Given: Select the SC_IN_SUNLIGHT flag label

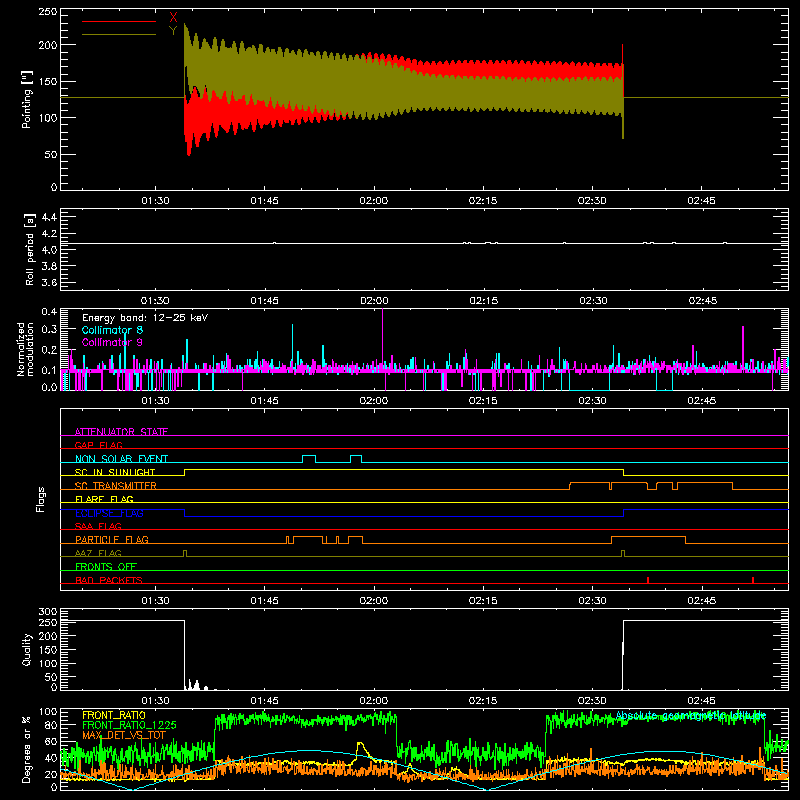Looking at the screenshot, I should (x=115, y=472).
